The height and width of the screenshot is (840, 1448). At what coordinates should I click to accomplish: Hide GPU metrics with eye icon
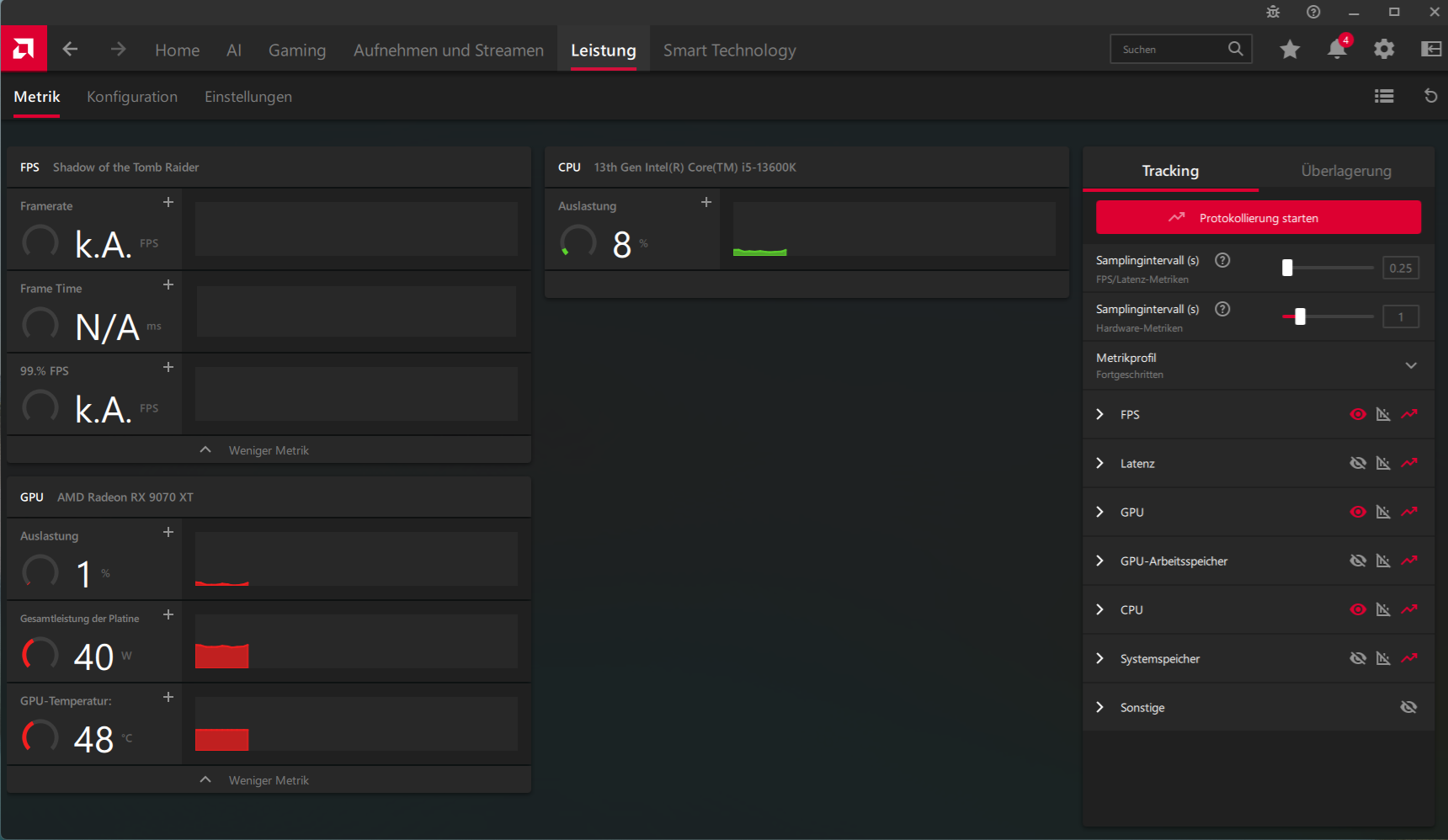[1358, 512]
